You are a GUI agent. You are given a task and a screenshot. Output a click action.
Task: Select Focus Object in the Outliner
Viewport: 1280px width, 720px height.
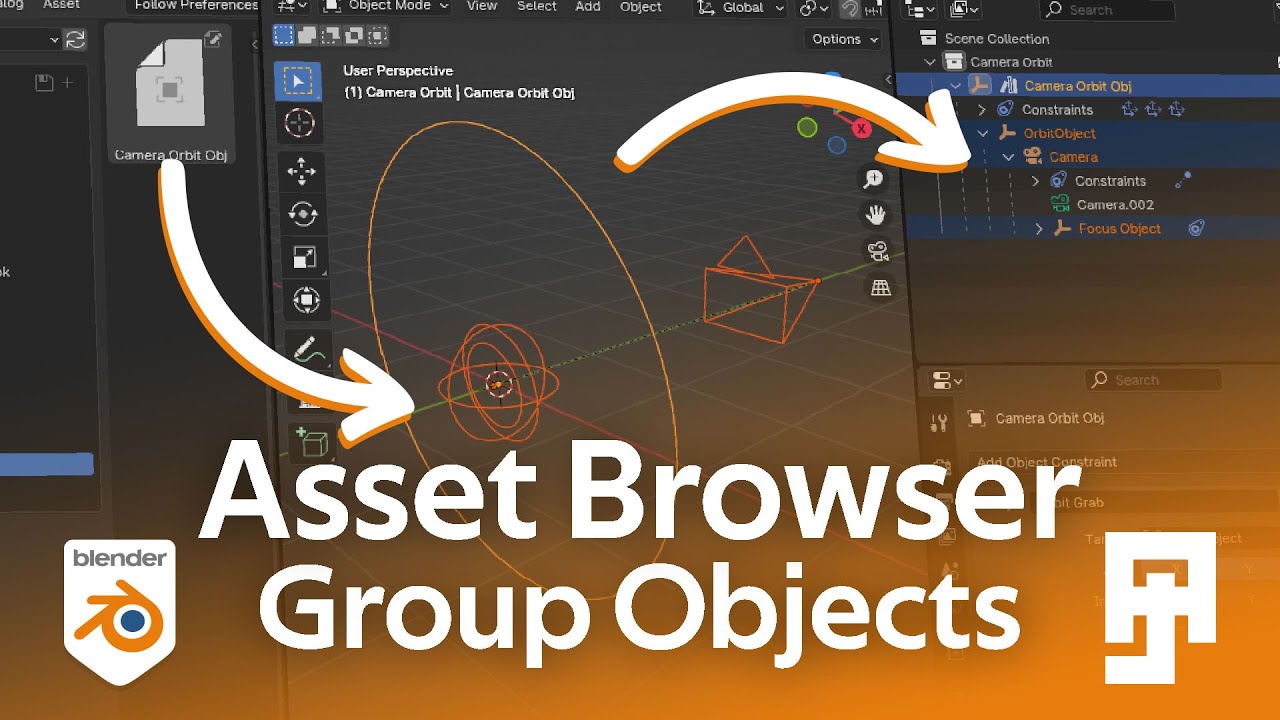(x=1119, y=229)
